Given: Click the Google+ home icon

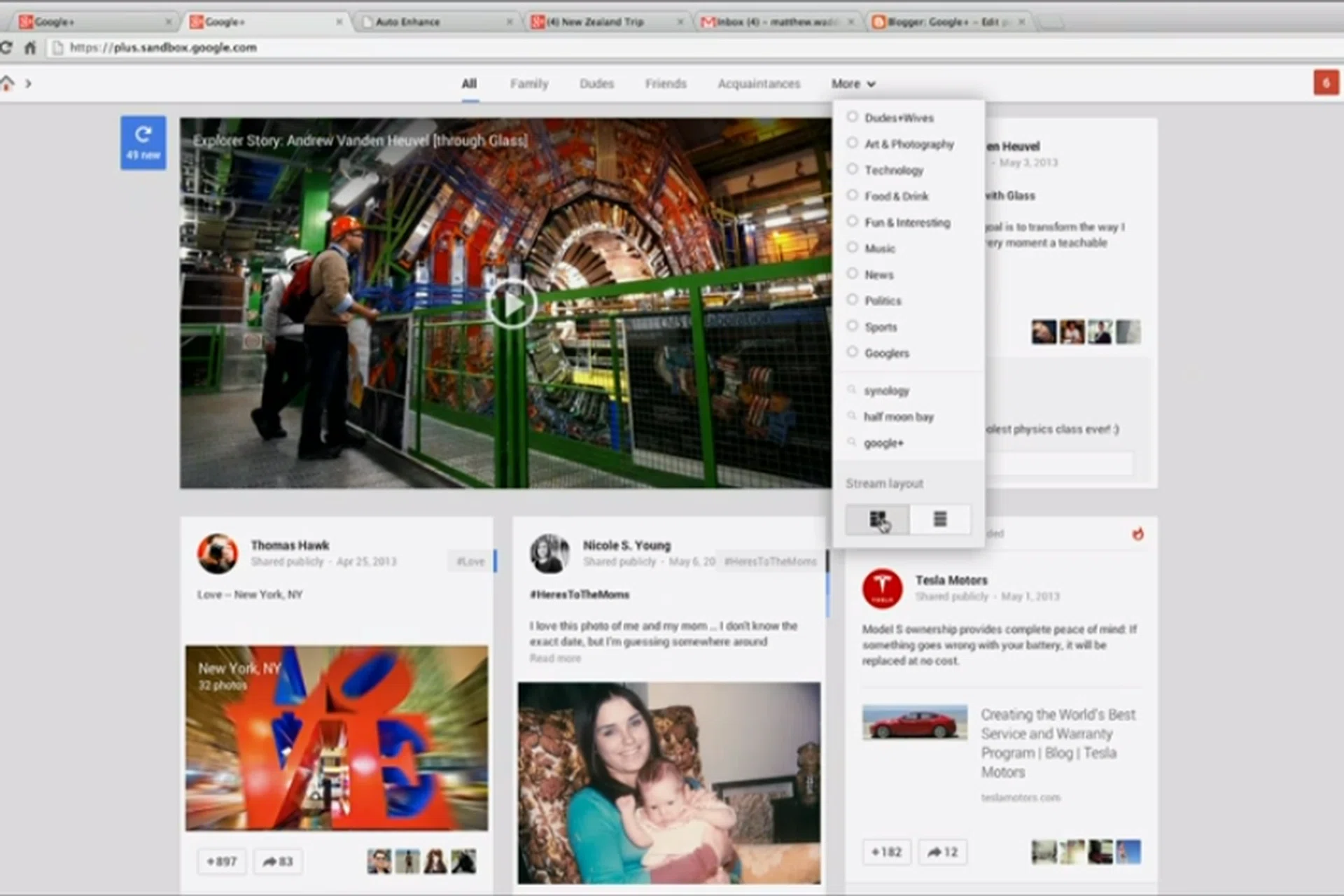Looking at the screenshot, I should pos(7,83).
